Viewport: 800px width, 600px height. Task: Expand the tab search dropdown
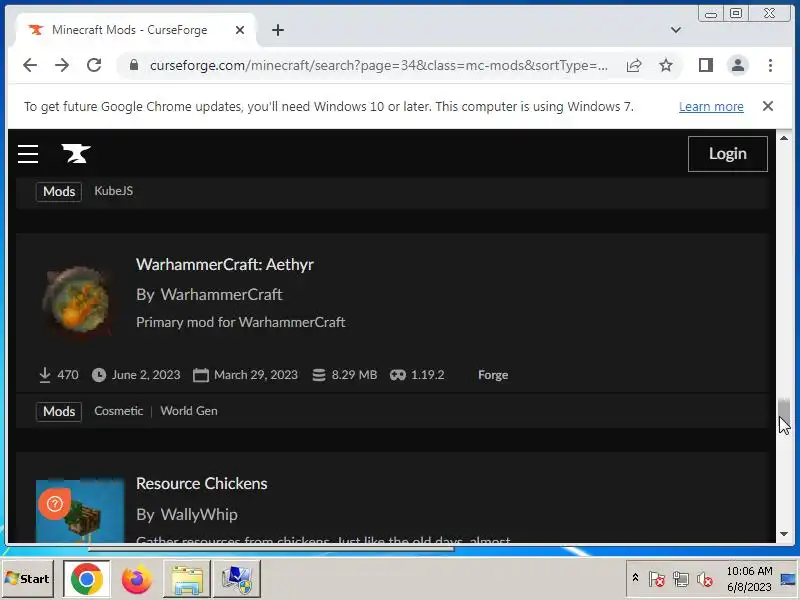coord(676,30)
